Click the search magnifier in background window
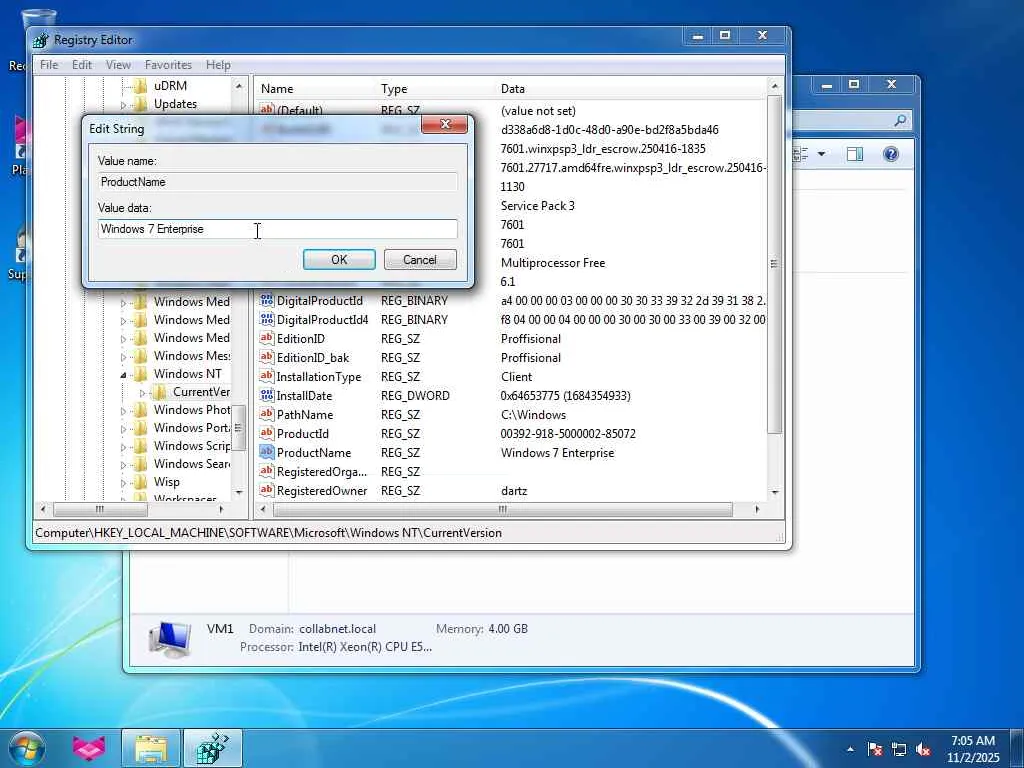The image size is (1024, 768). pos(900,120)
